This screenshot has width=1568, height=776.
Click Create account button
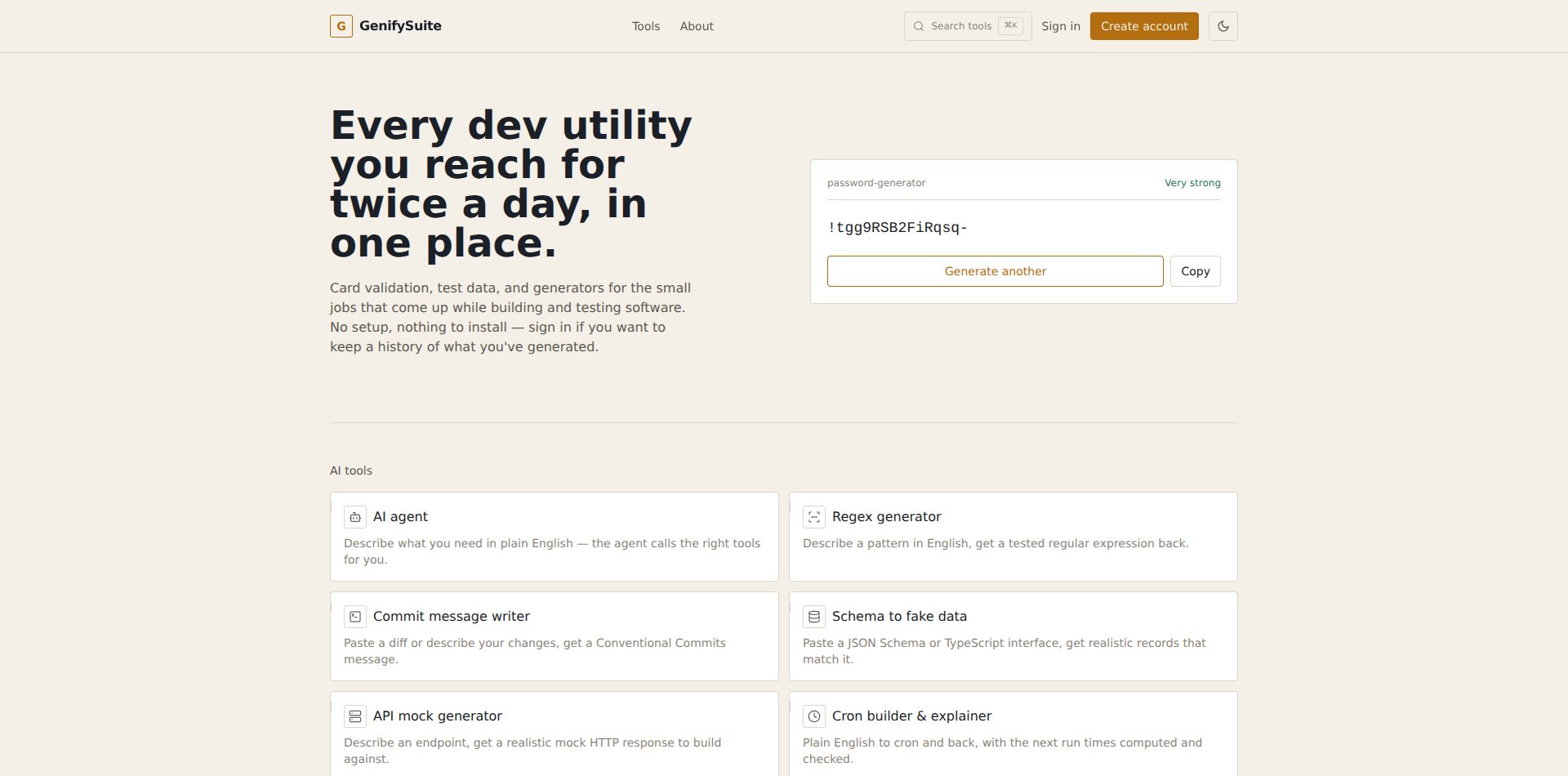[1144, 26]
